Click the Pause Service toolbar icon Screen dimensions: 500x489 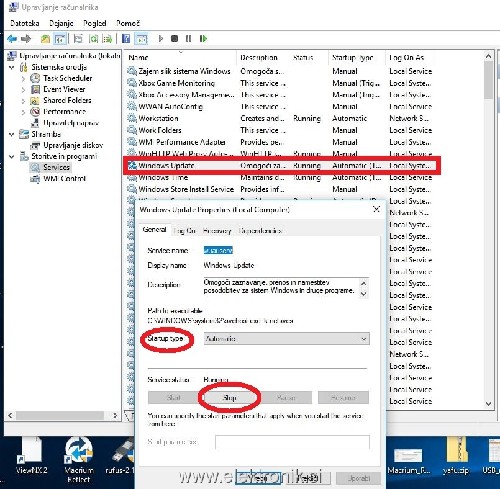click(x=188, y=39)
